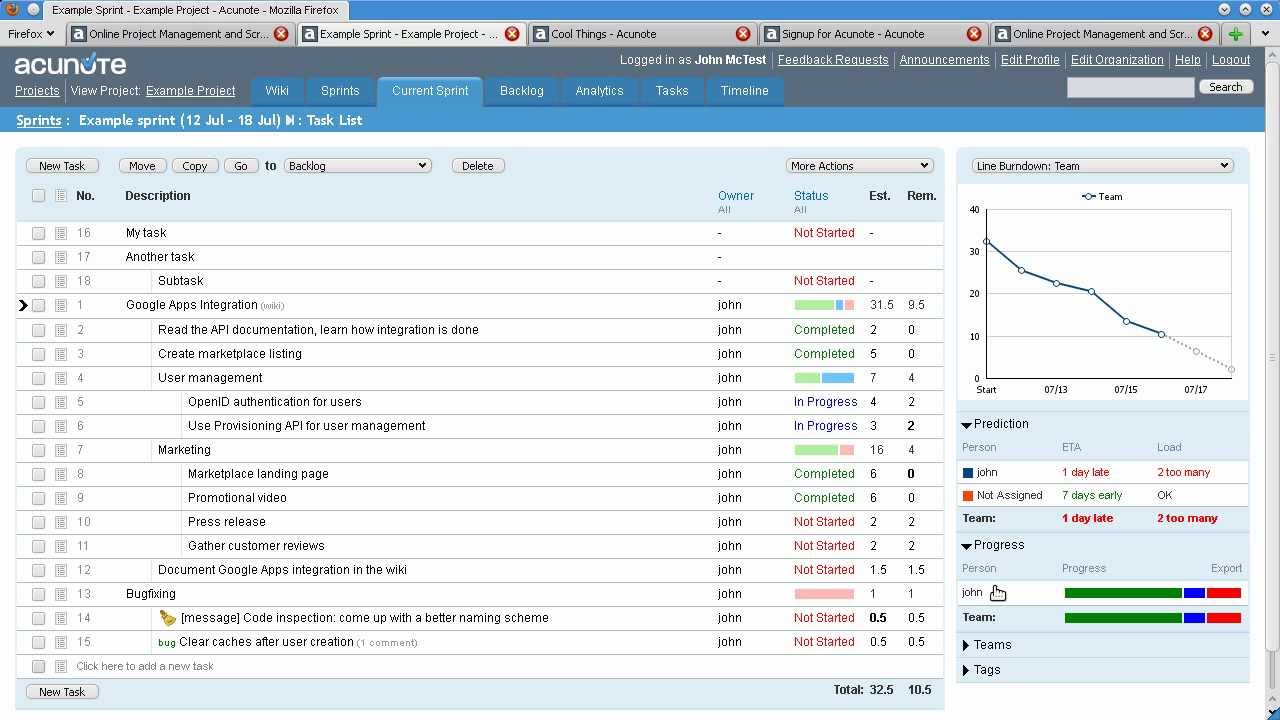The height and width of the screenshot is (720, 1280).
Task: Open details icon for task 16
Action: click(x=61, y=233)
